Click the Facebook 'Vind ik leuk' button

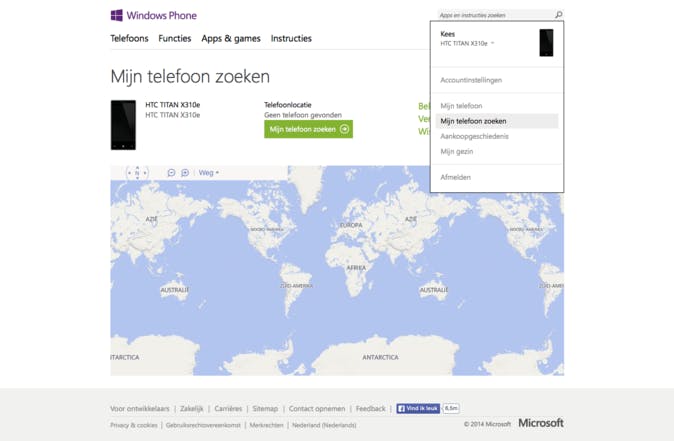(418, 408)
